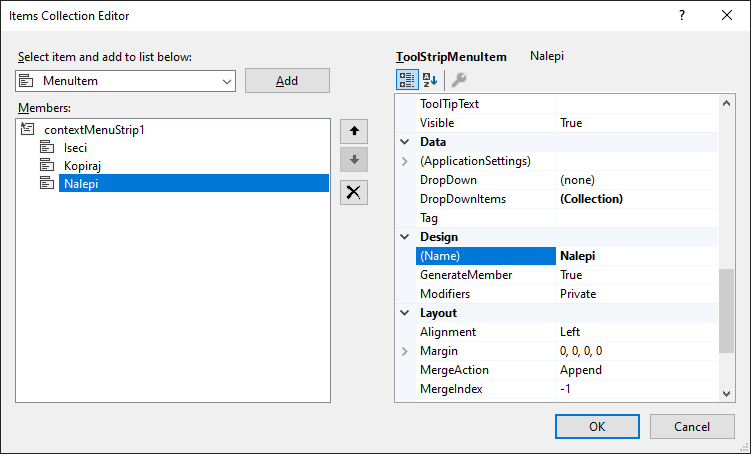The height and width of the screenshot is (454, 751).
Task: Select the Iseci menu item
Action: 75,147
